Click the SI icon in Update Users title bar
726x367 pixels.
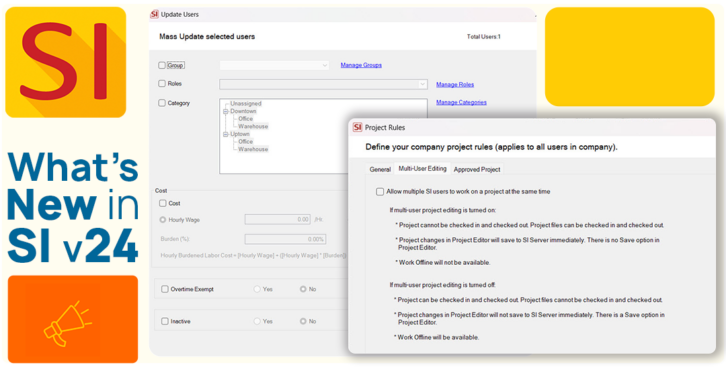155,14
